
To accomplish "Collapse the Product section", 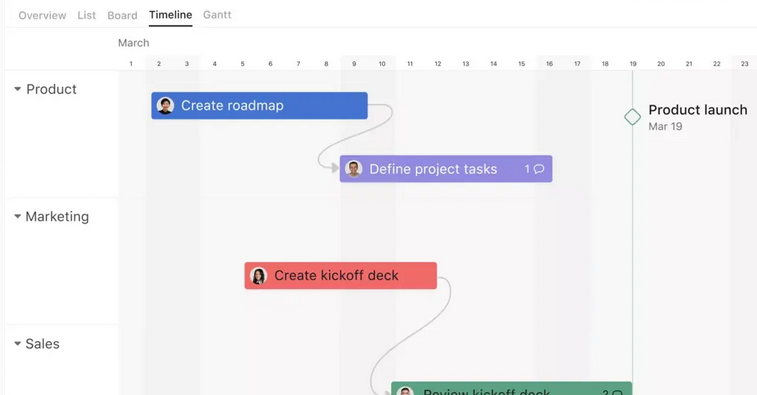I will click(17, 89).
